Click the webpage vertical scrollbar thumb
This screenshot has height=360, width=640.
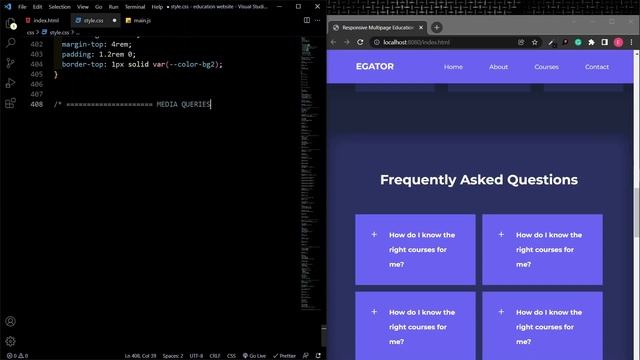636,212
